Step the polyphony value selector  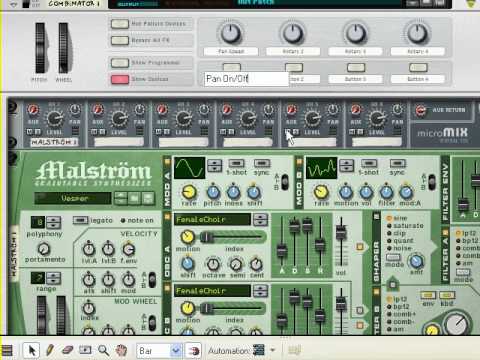[53, 222]
